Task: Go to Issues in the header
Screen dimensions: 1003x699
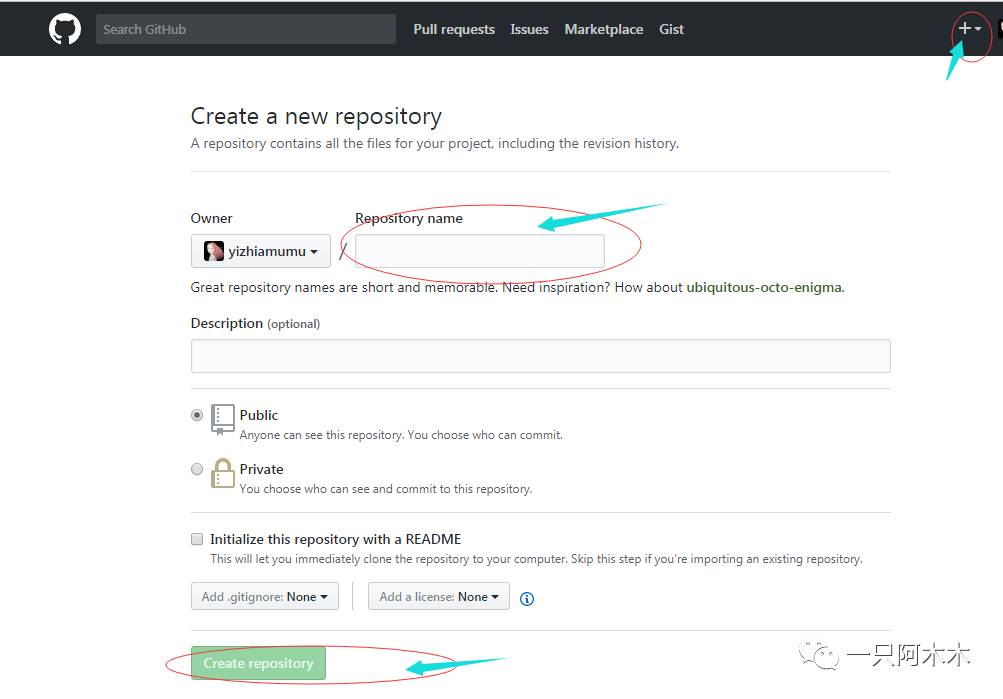Action: pyautogui.click(x=530, y=29)
